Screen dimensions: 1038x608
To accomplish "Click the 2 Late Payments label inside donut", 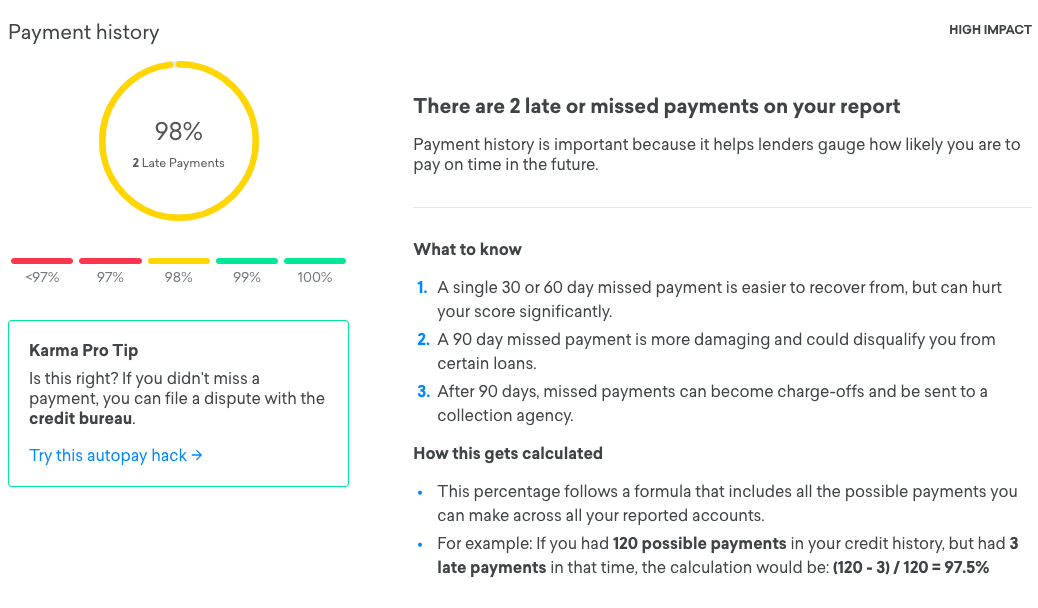I will point(178,162).
